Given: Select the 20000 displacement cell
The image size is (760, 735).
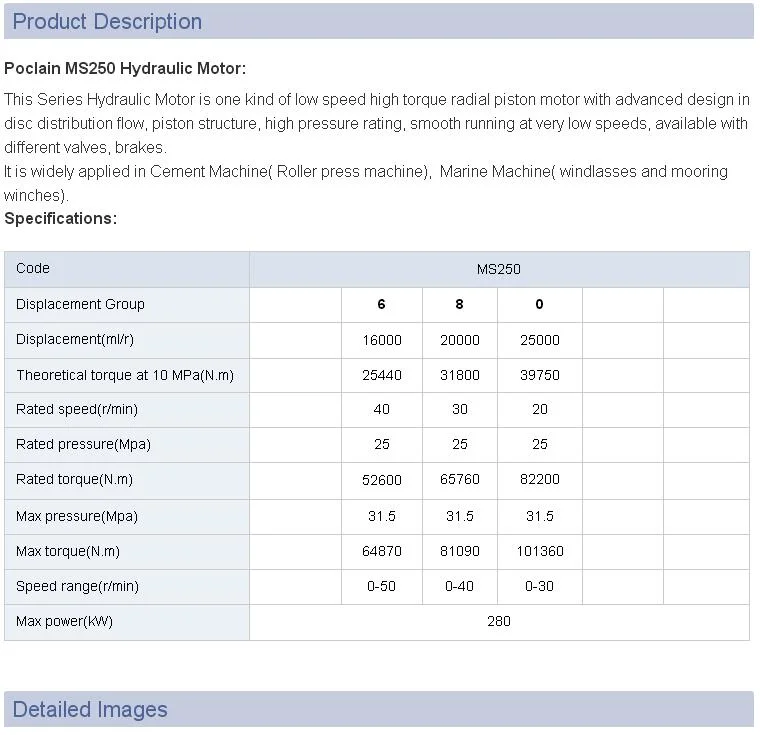Looking at the screenshot, I should (459, 340).
